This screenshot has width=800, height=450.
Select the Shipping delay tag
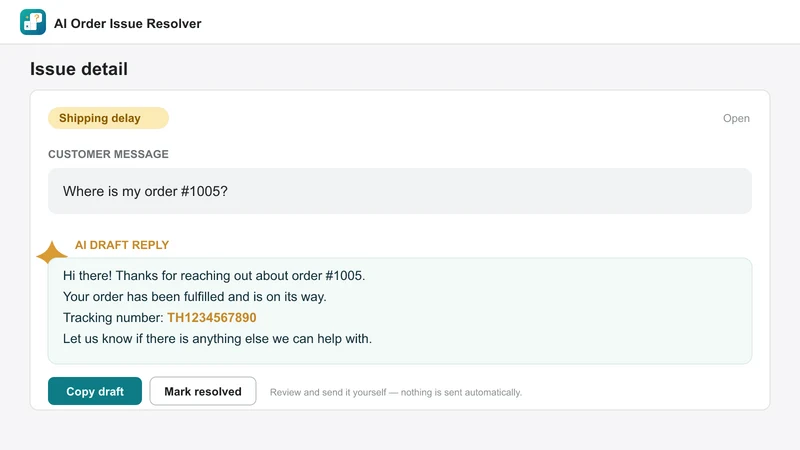108,118
